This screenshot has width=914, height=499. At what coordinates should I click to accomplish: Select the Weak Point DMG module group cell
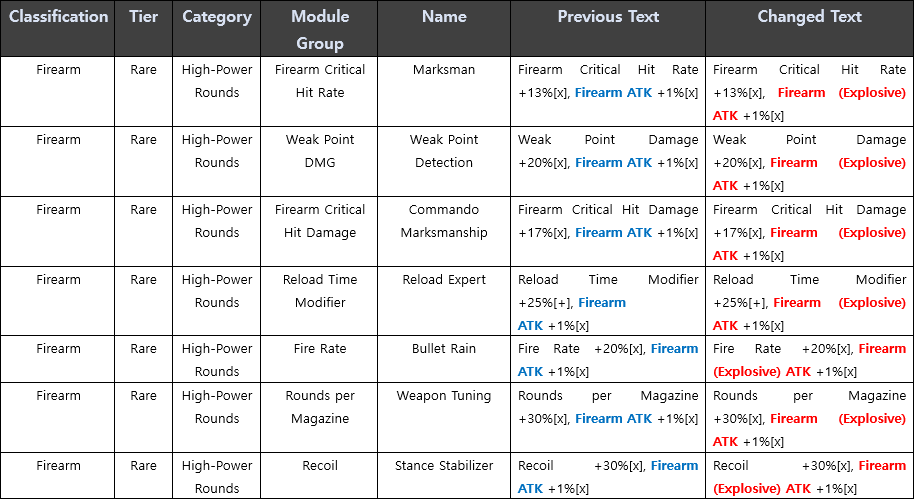[320, 151]
